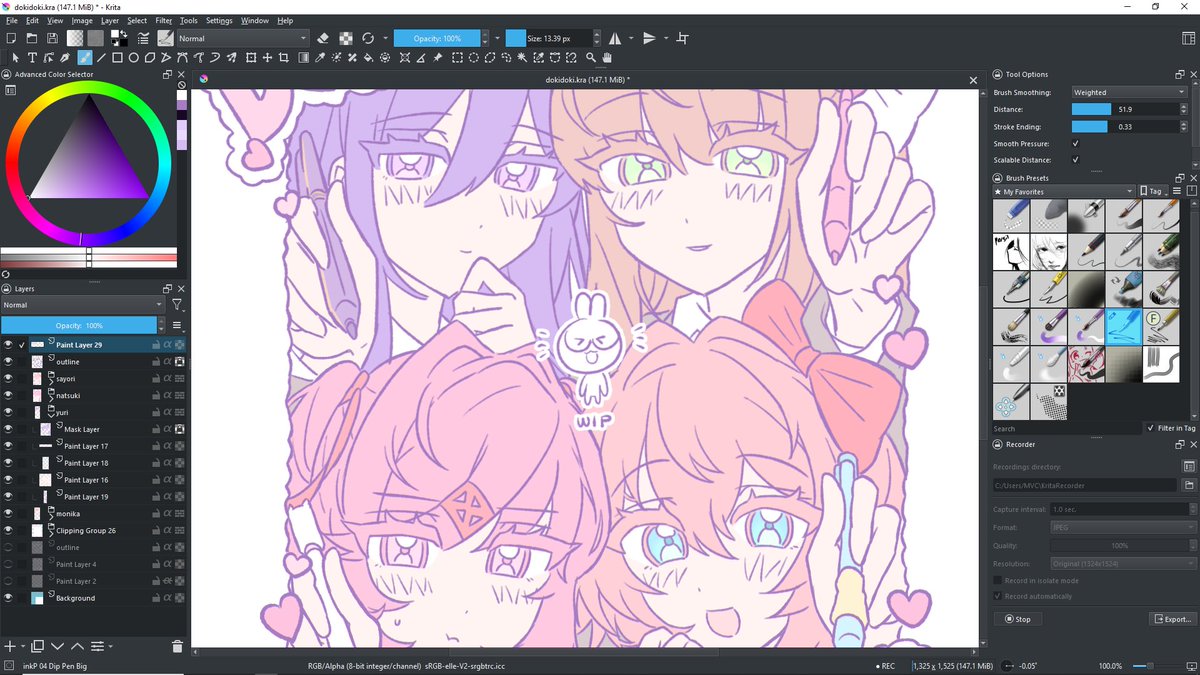Toggle the Filter in Tag checkbox
Screen dimensions: 1200x675
[x=1150, y=428]
